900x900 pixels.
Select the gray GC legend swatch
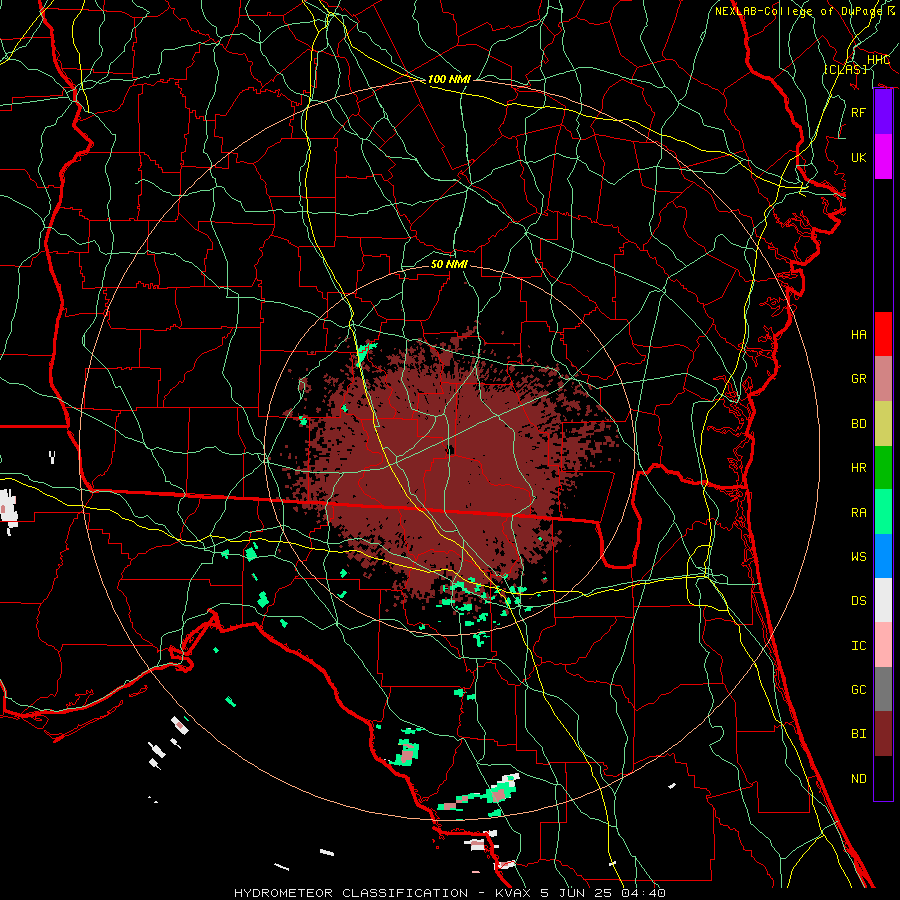pos(883,689)
